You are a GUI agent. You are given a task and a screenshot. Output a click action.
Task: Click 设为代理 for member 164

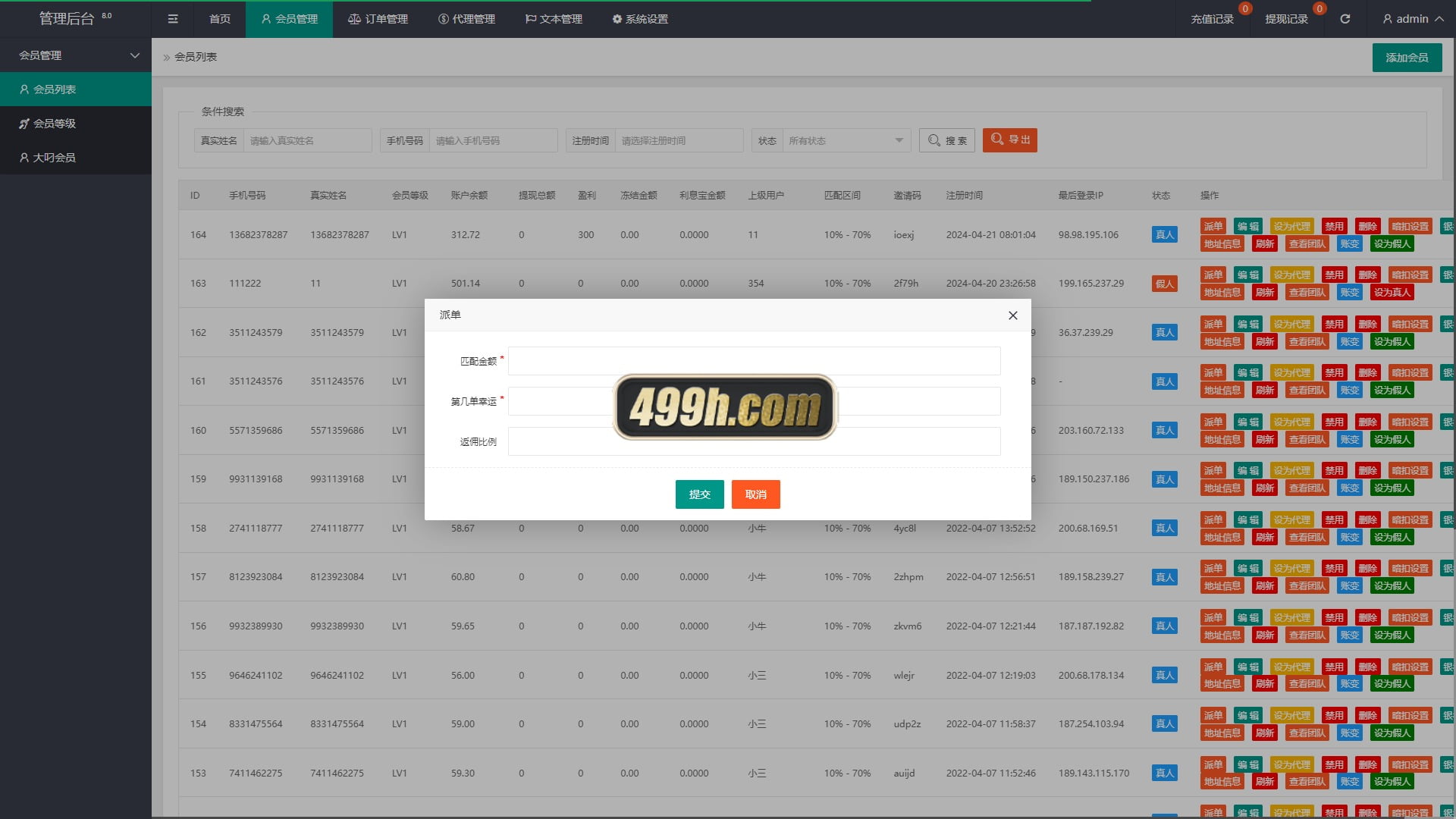tap(1291, 226)
